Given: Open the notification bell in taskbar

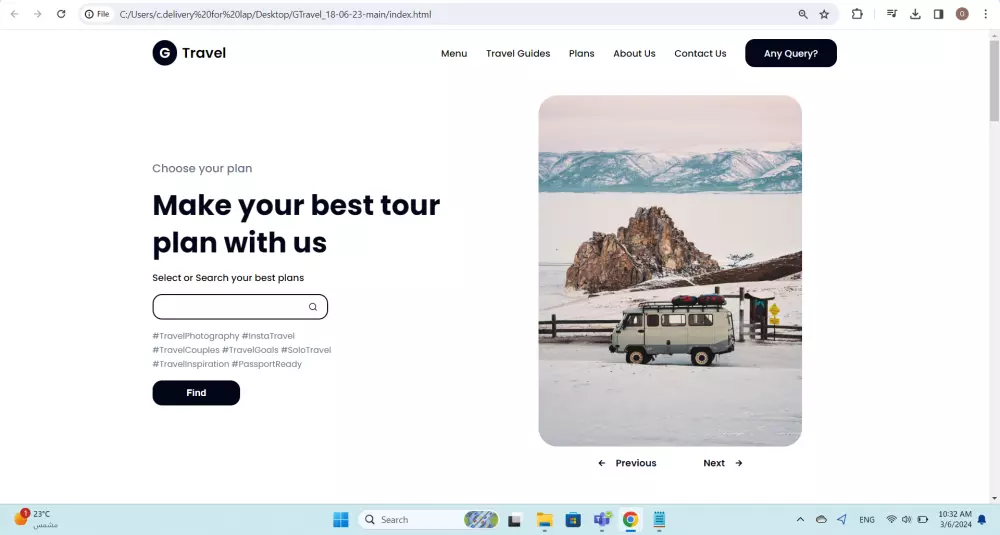Looking at the screenshot, I should click(982, 520).
